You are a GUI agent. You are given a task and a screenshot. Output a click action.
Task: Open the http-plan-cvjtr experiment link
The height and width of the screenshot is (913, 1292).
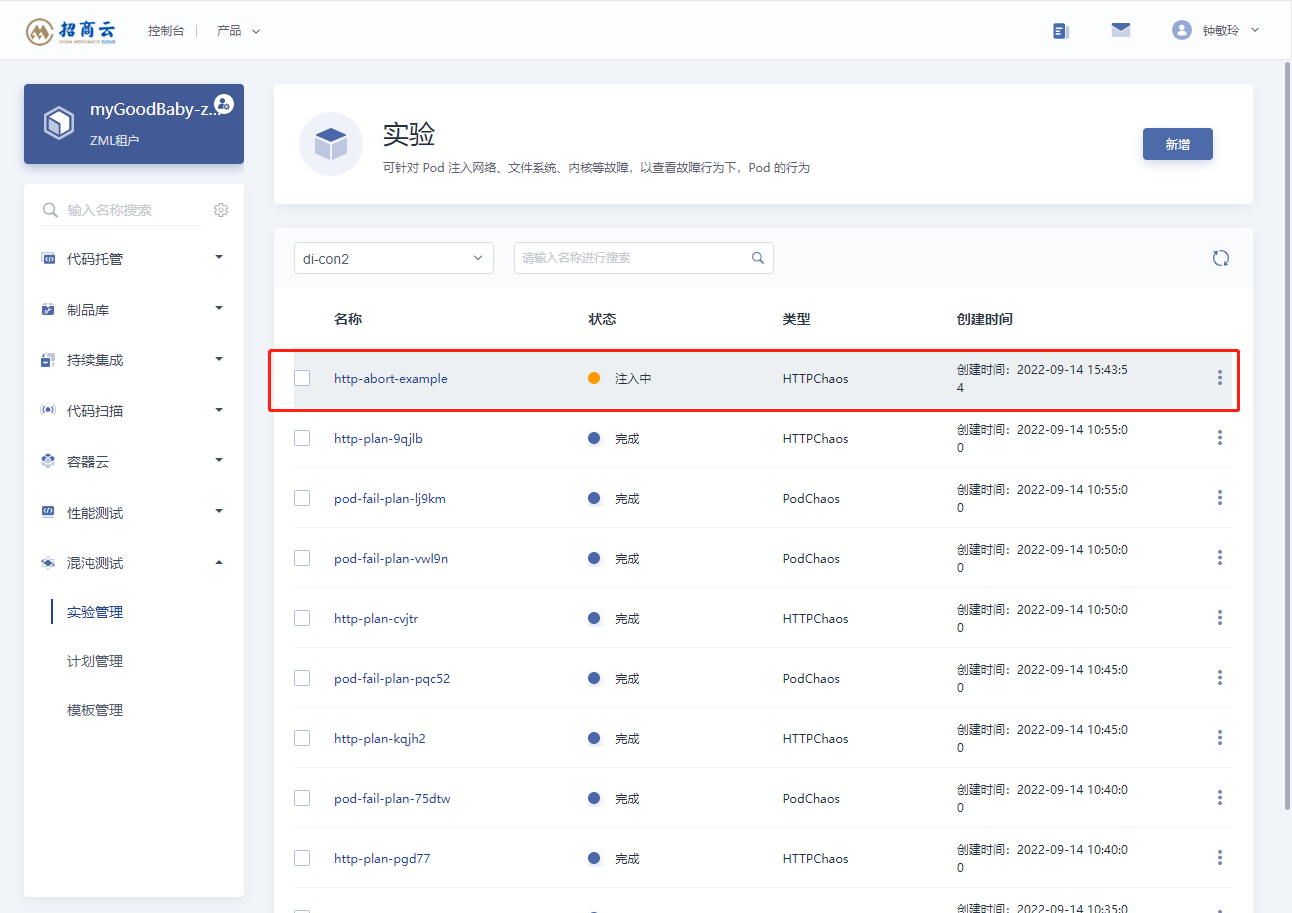point(376,619)
